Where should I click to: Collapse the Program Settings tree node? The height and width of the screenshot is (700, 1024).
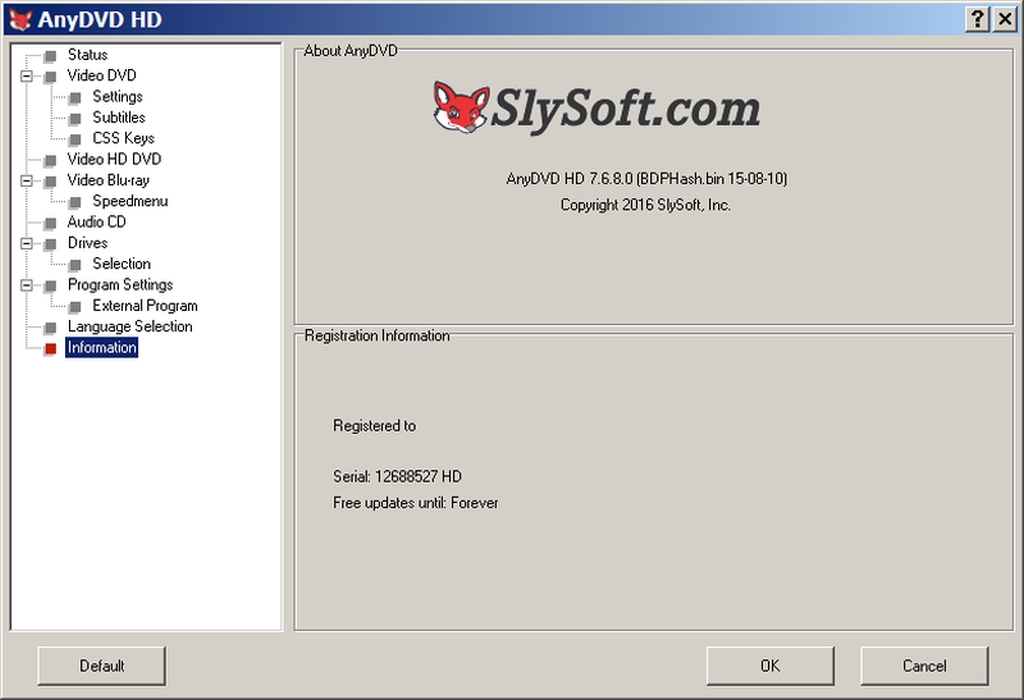click(26, 286)
